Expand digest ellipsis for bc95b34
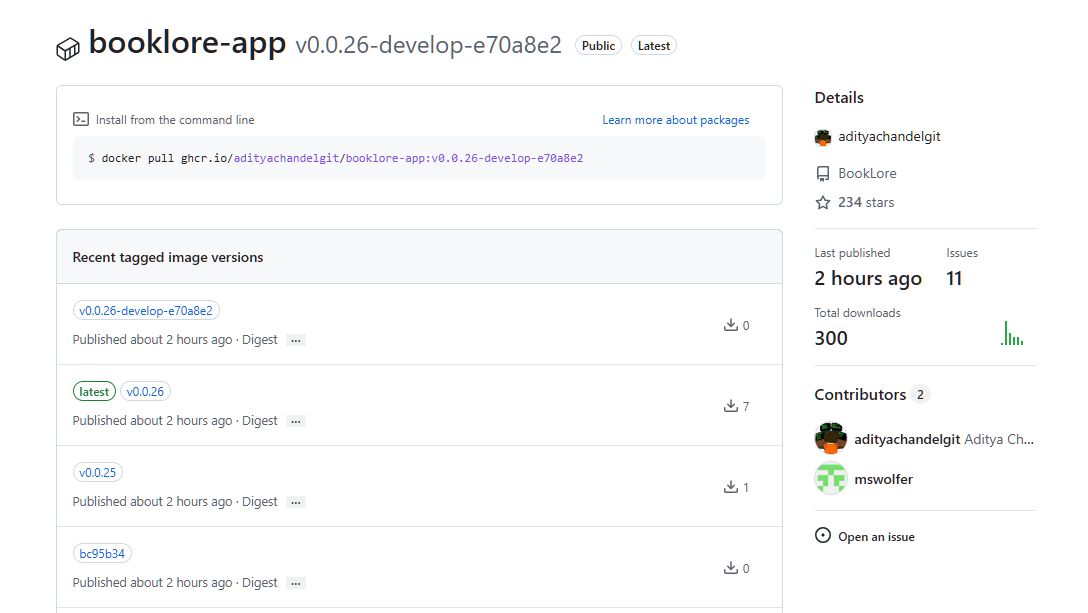Screen dimensions: 1088x613 click(x=295, y=583)
